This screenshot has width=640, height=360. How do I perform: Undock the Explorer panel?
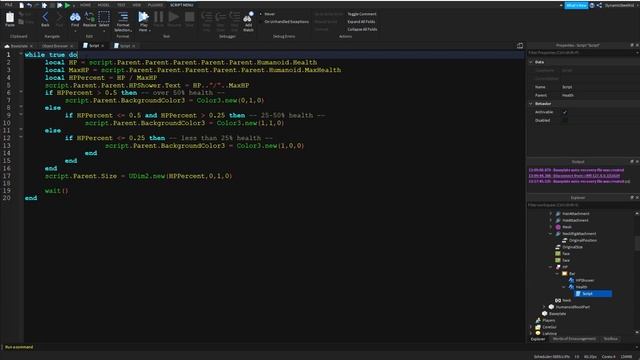point(632,197)
